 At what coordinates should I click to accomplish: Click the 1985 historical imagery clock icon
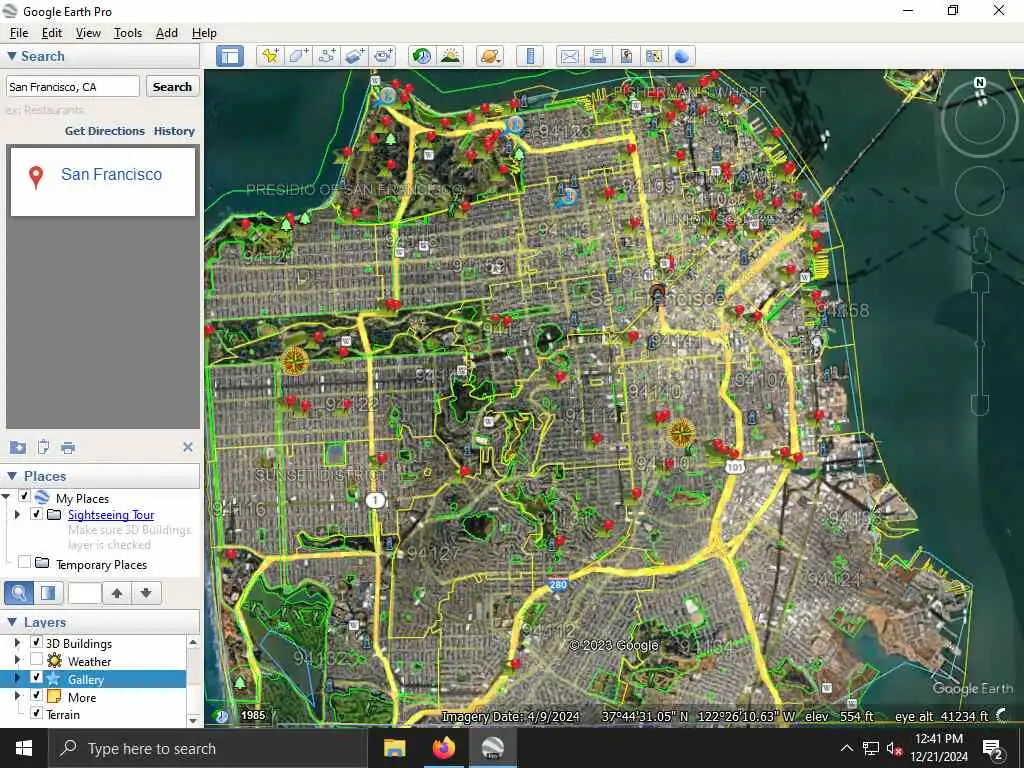click(223, 716)
